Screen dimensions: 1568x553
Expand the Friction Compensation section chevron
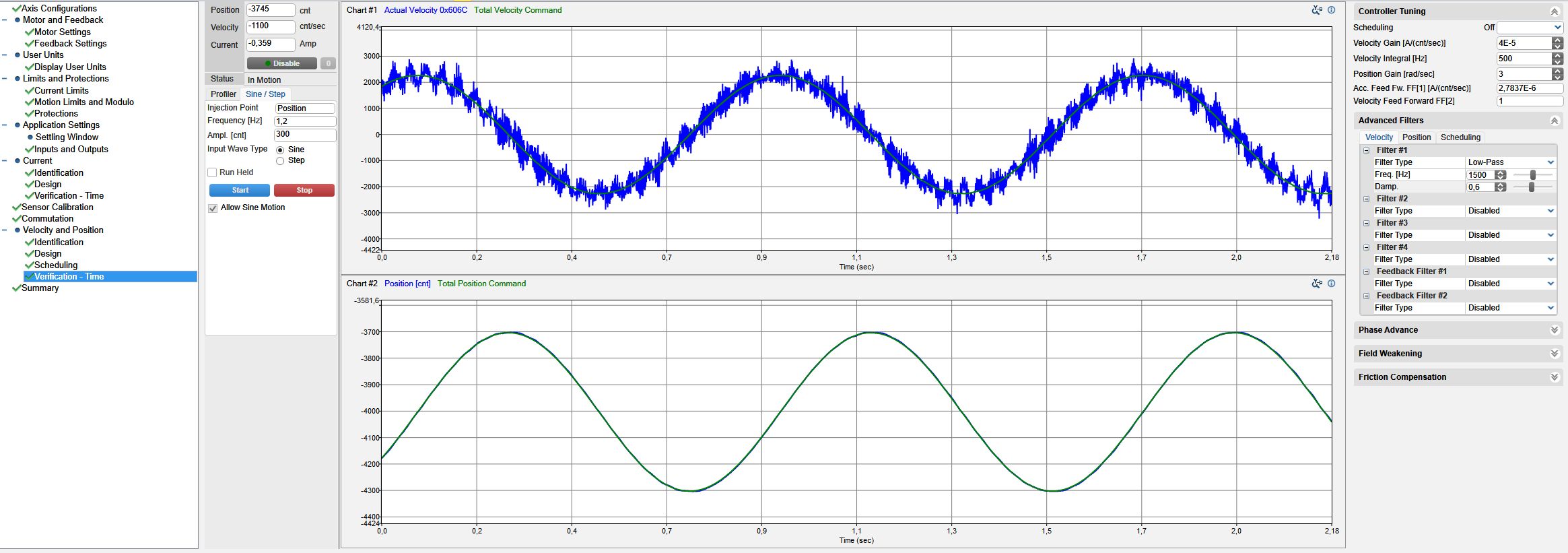pos(1555,377)
